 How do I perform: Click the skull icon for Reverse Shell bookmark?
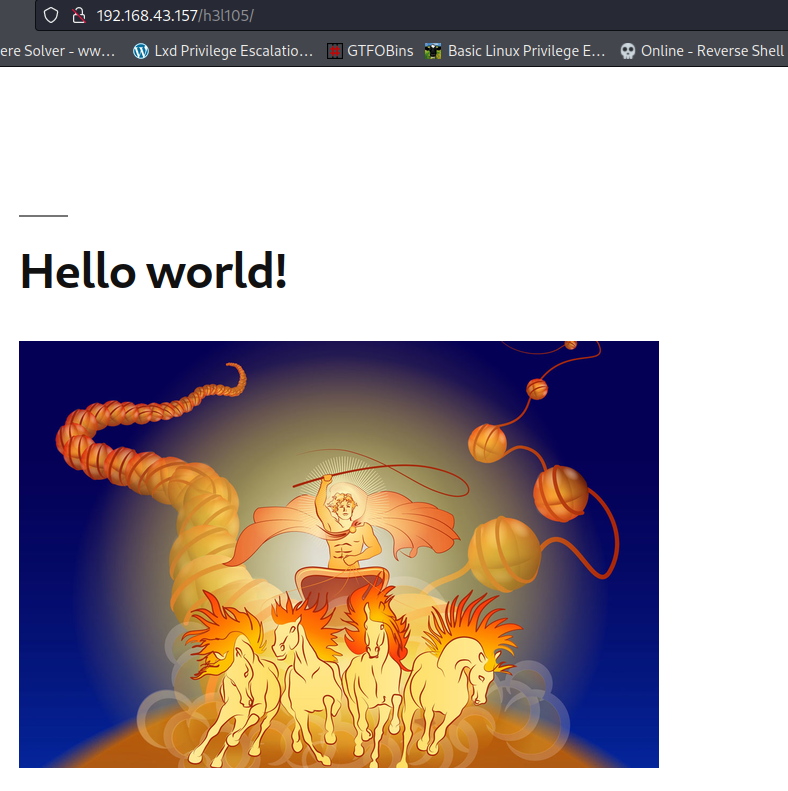point(628,51)
